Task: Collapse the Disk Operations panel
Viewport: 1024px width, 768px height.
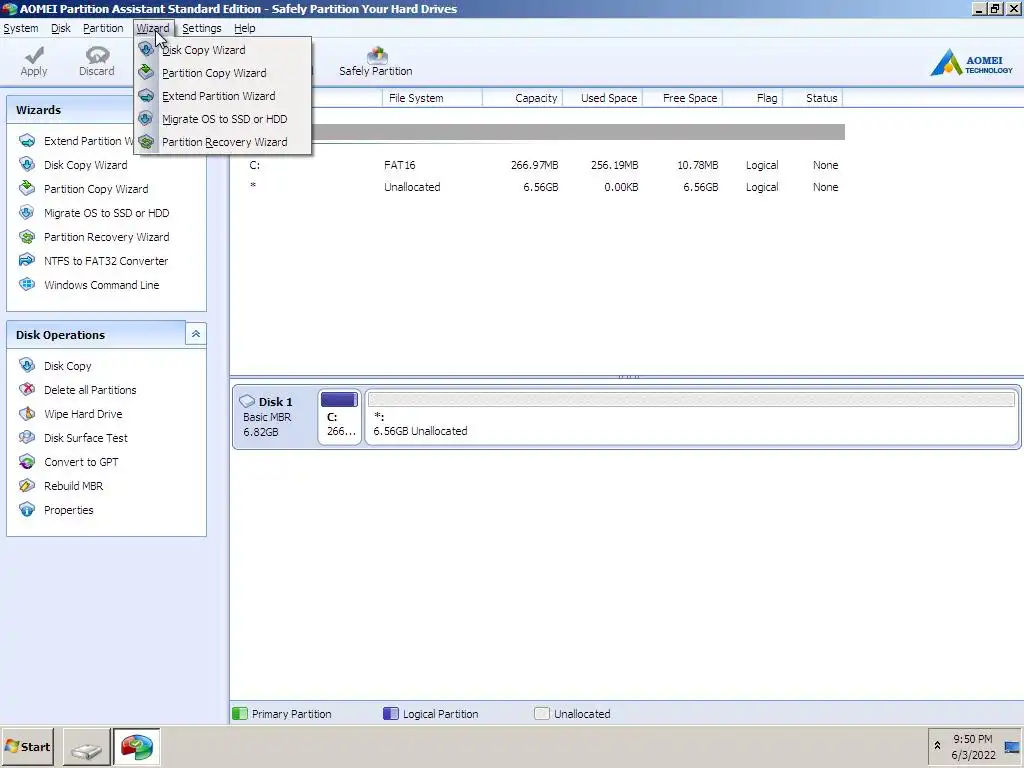Action: [196, 334]
